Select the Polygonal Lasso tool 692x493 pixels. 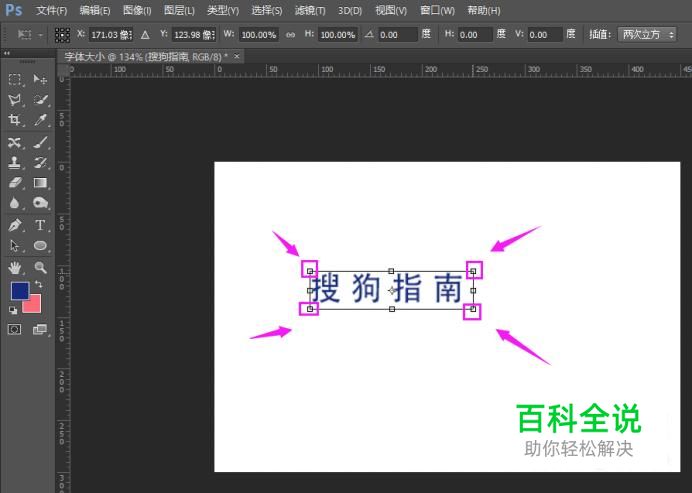15,100
